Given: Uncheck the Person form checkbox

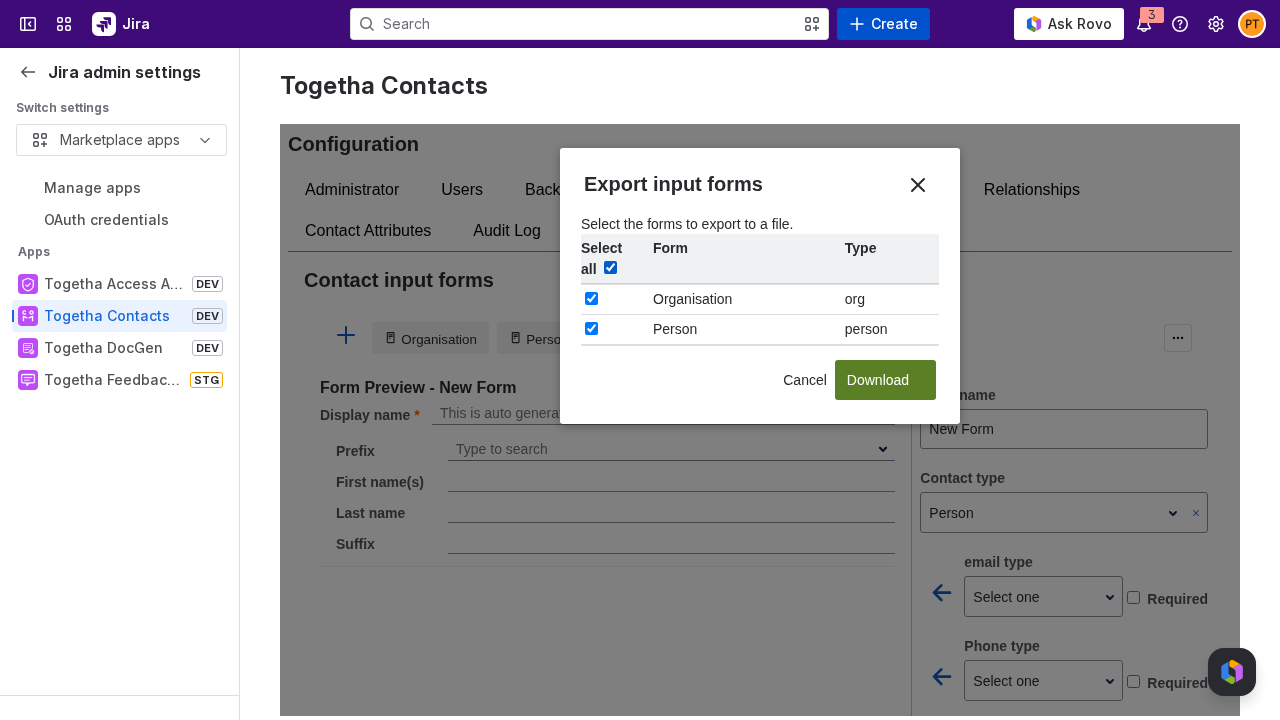Looking at the screenshot, I should 592,329.
